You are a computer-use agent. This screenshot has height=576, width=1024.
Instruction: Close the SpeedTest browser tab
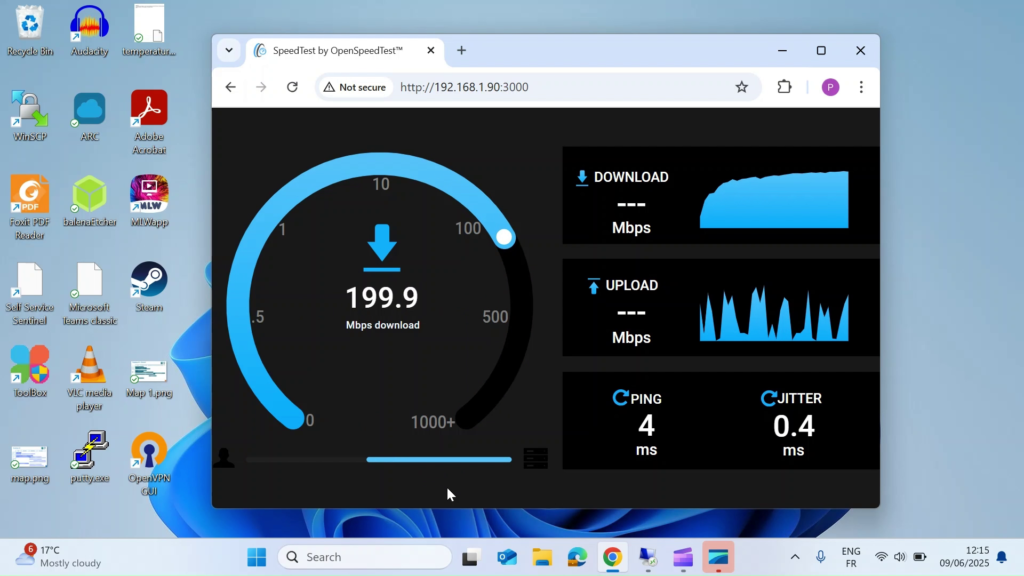point(430,50)
